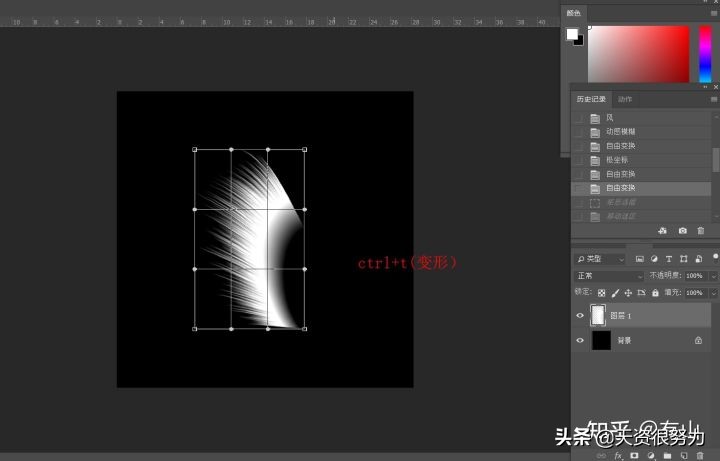Create a new snapshot with the camera icon
The height and width of the screenshot is (461, 720).
[x=683, y=230]
